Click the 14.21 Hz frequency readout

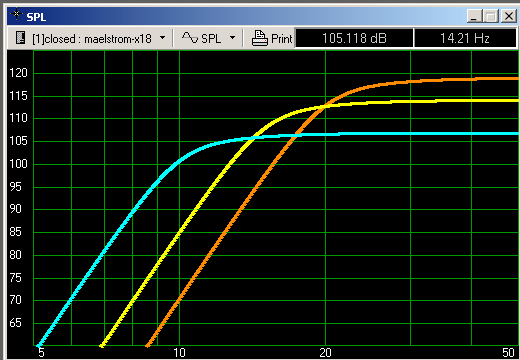(465, 38)
